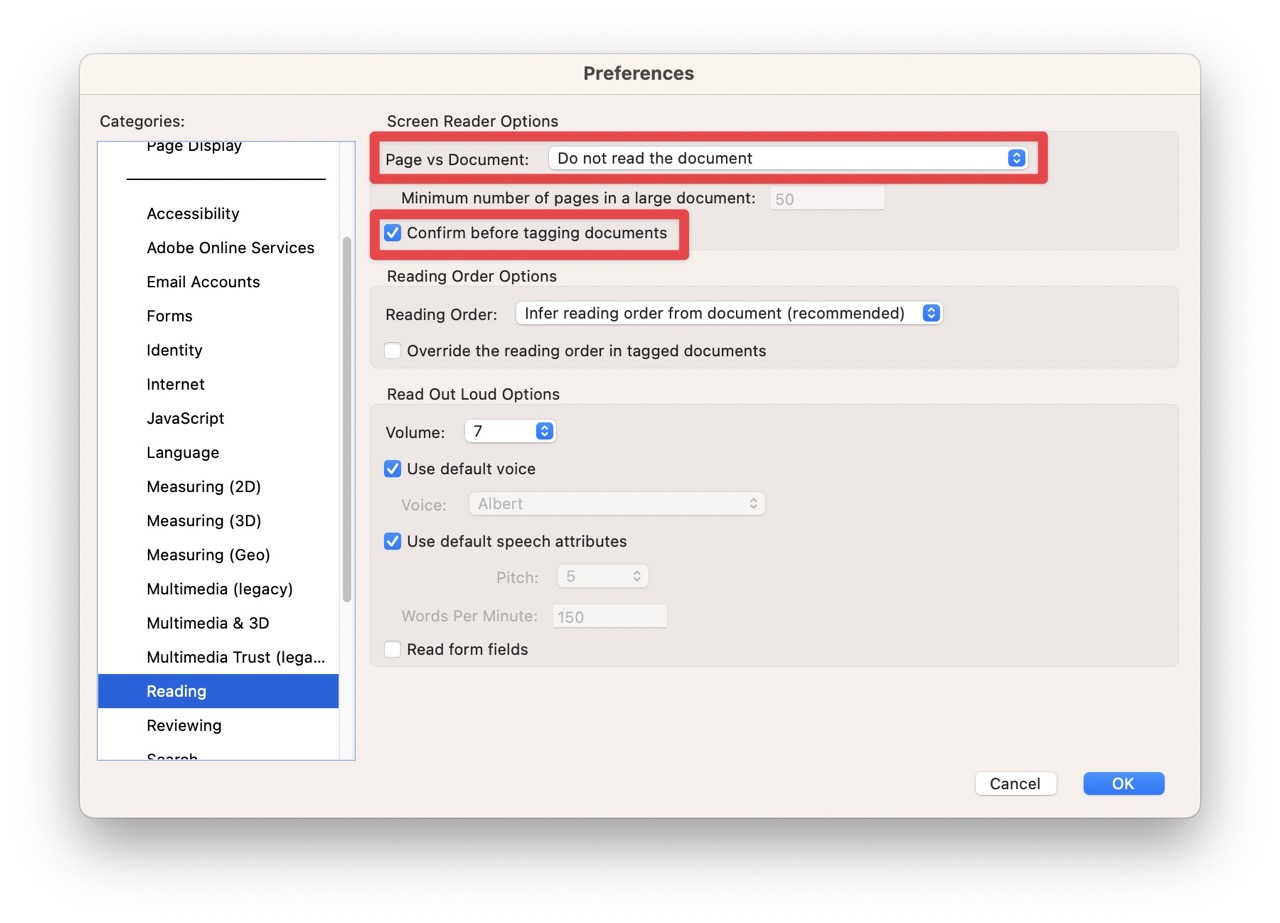Enable Override the reading order in tagged documents

tap(392, 350)
